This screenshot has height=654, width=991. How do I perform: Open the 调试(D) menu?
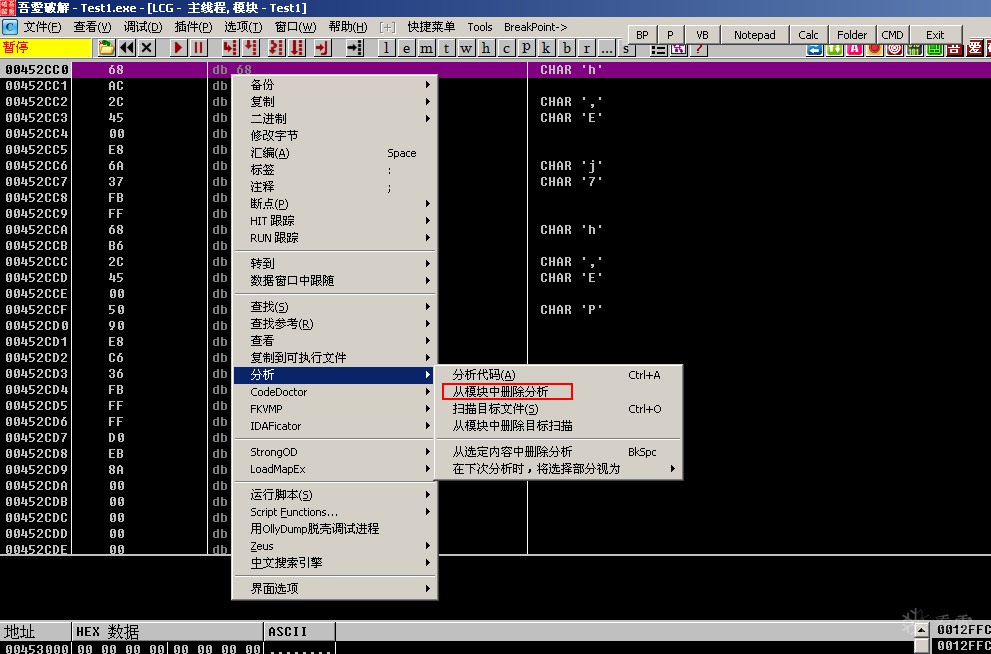pyautogui.click(x=143, y=27)
